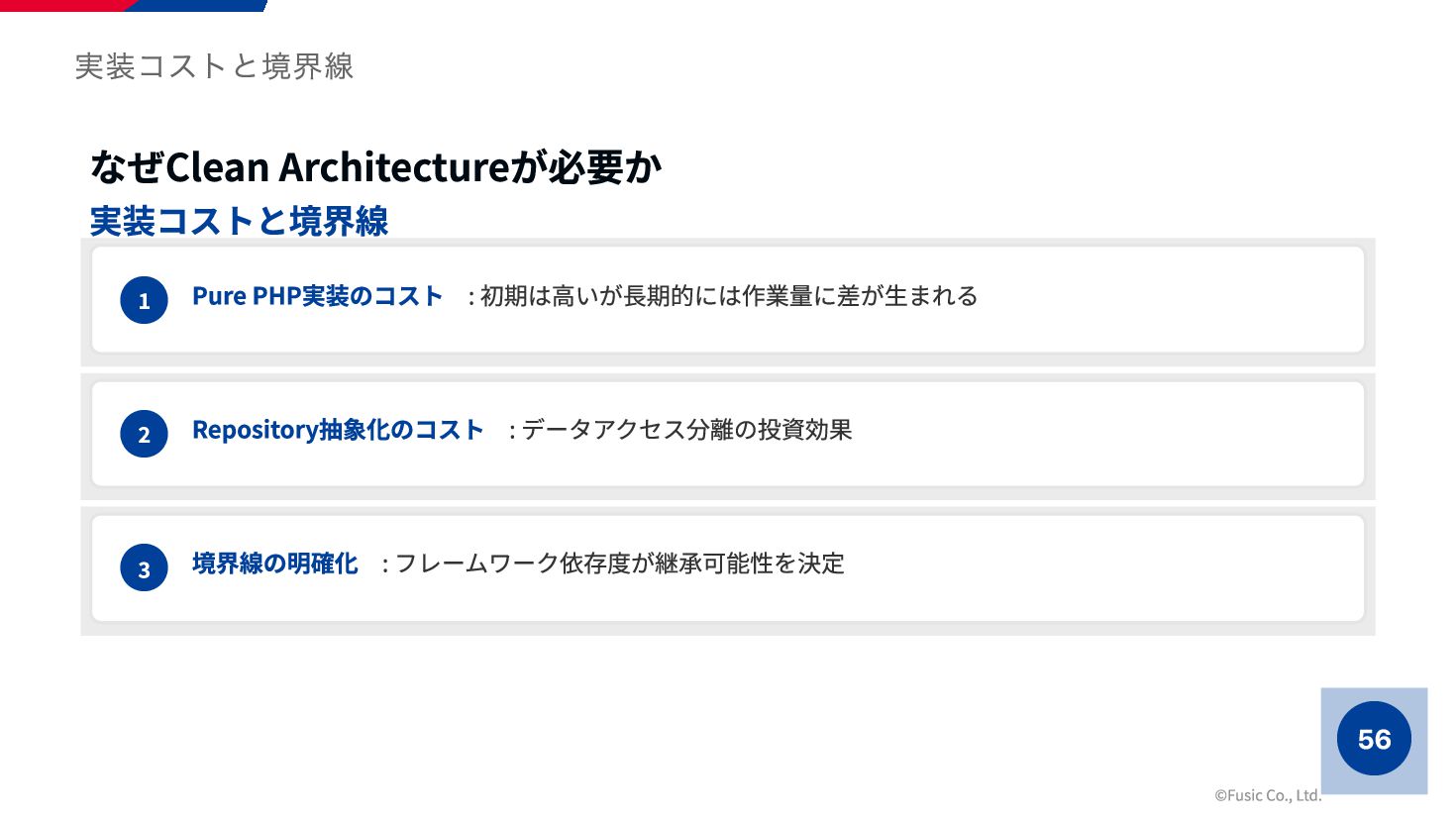The height and width of the screenshot is (820, 1456).
Task: Click the number 2 circle badge
Action: coord(144,434)
